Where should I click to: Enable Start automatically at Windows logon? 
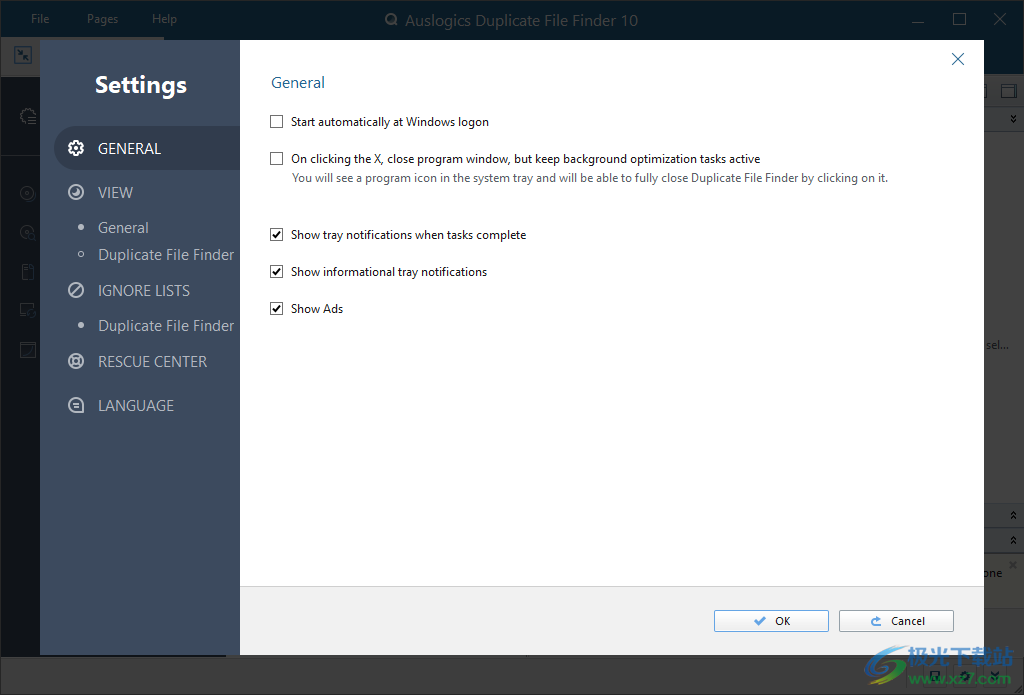277,121
